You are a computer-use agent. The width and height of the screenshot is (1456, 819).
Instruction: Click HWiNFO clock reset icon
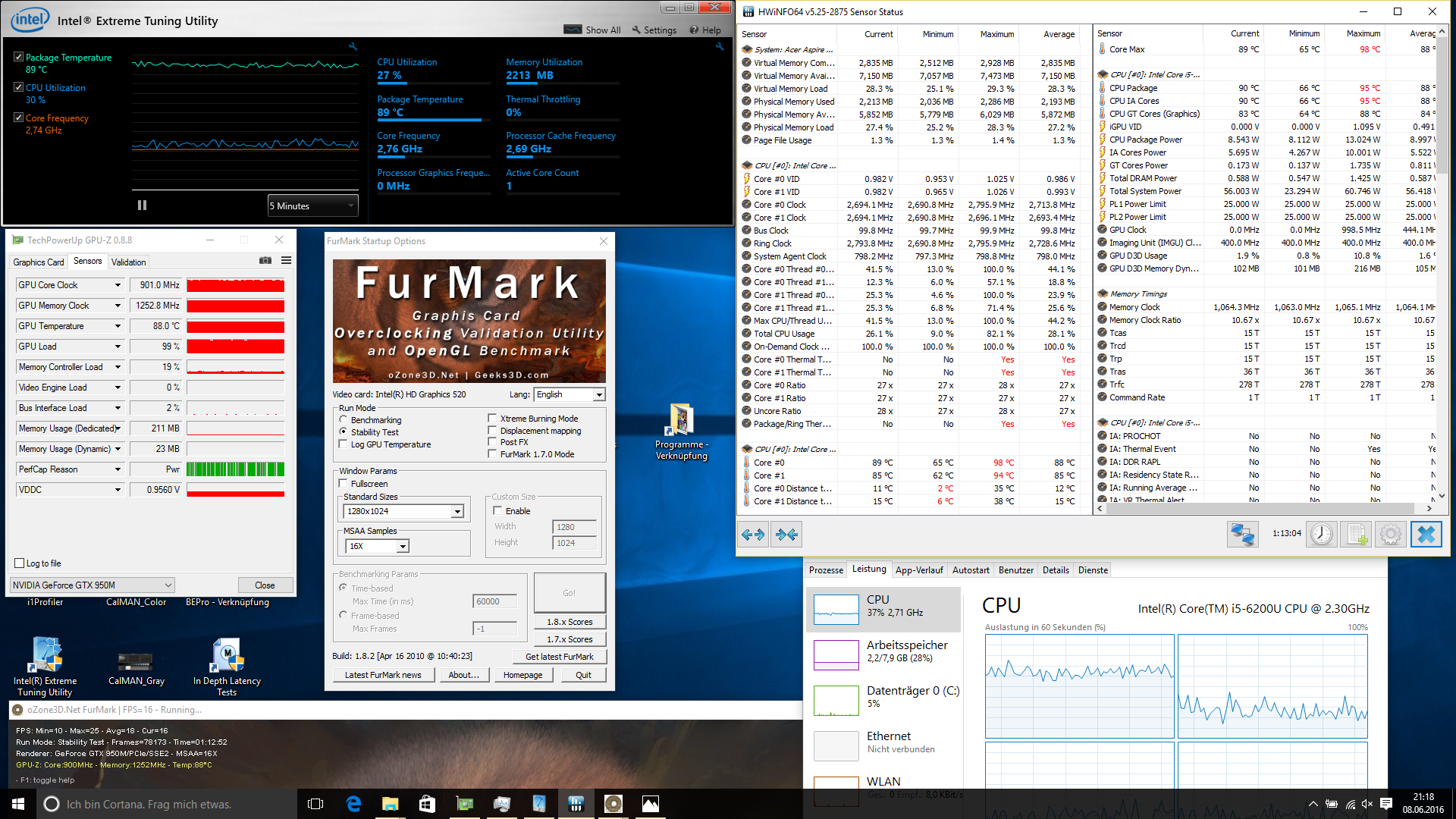coord(1322,535)
